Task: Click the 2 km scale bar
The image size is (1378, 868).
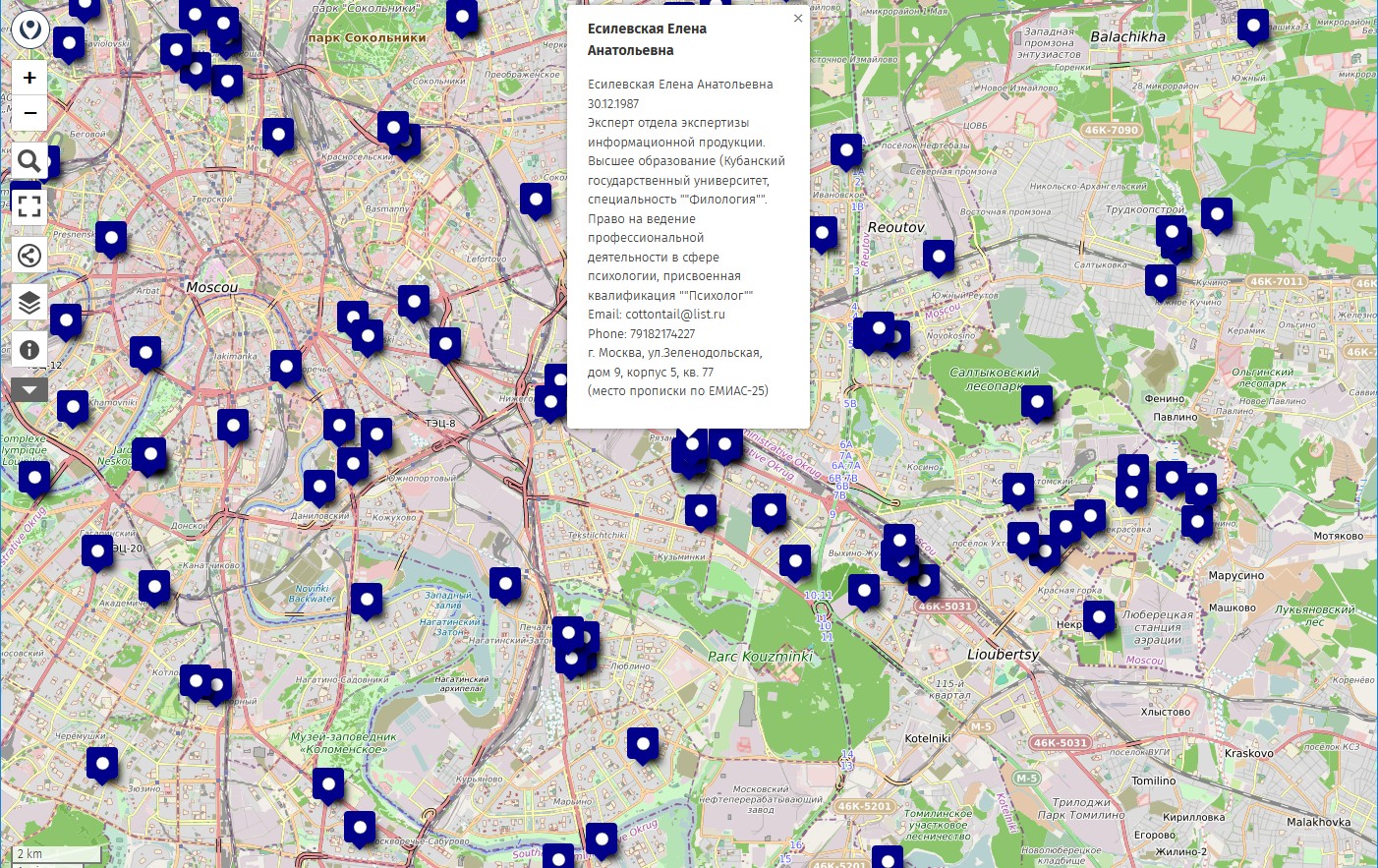Action: pyautogui.click(x=58, y=854)
